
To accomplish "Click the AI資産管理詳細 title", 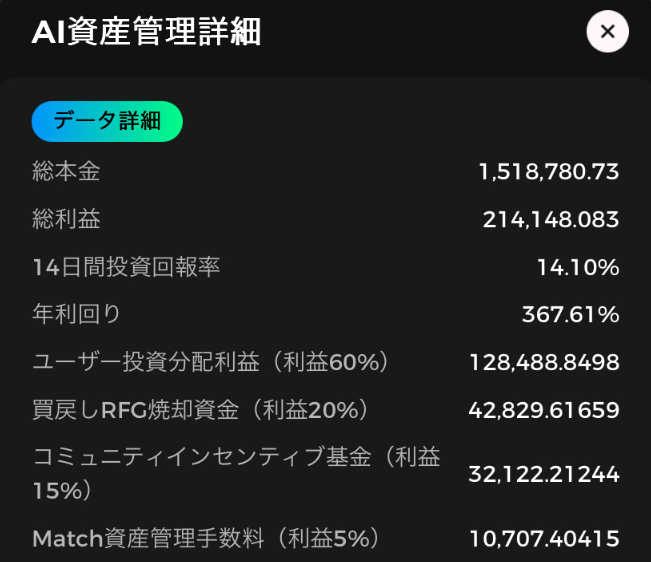I will [146, 32].
